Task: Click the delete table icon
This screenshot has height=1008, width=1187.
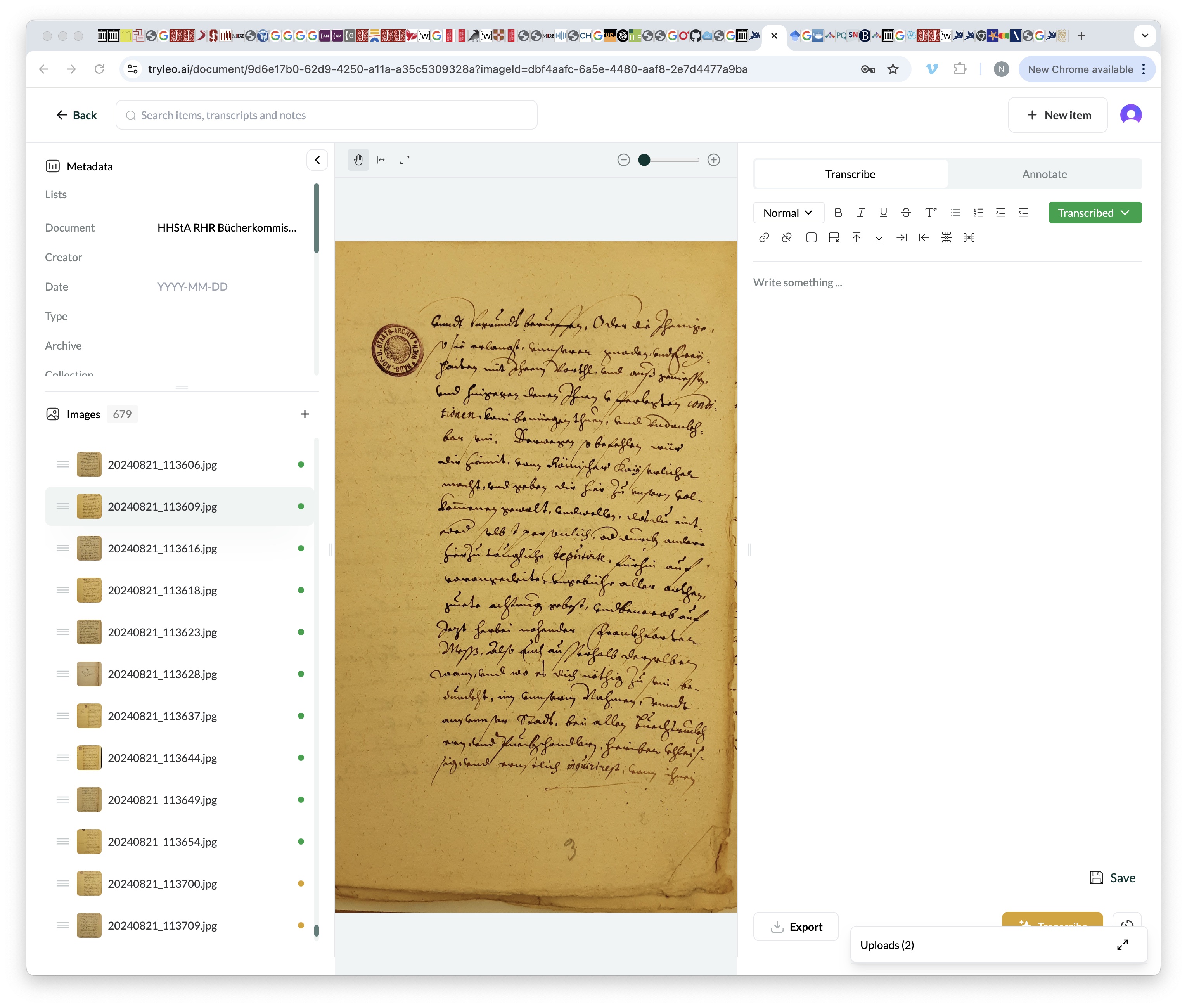Action: coord(833,238)
